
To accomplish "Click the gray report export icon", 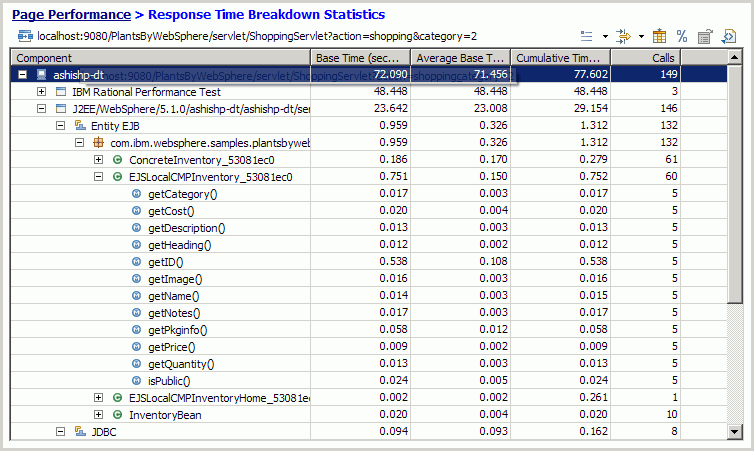I will [x=705, y=36].
